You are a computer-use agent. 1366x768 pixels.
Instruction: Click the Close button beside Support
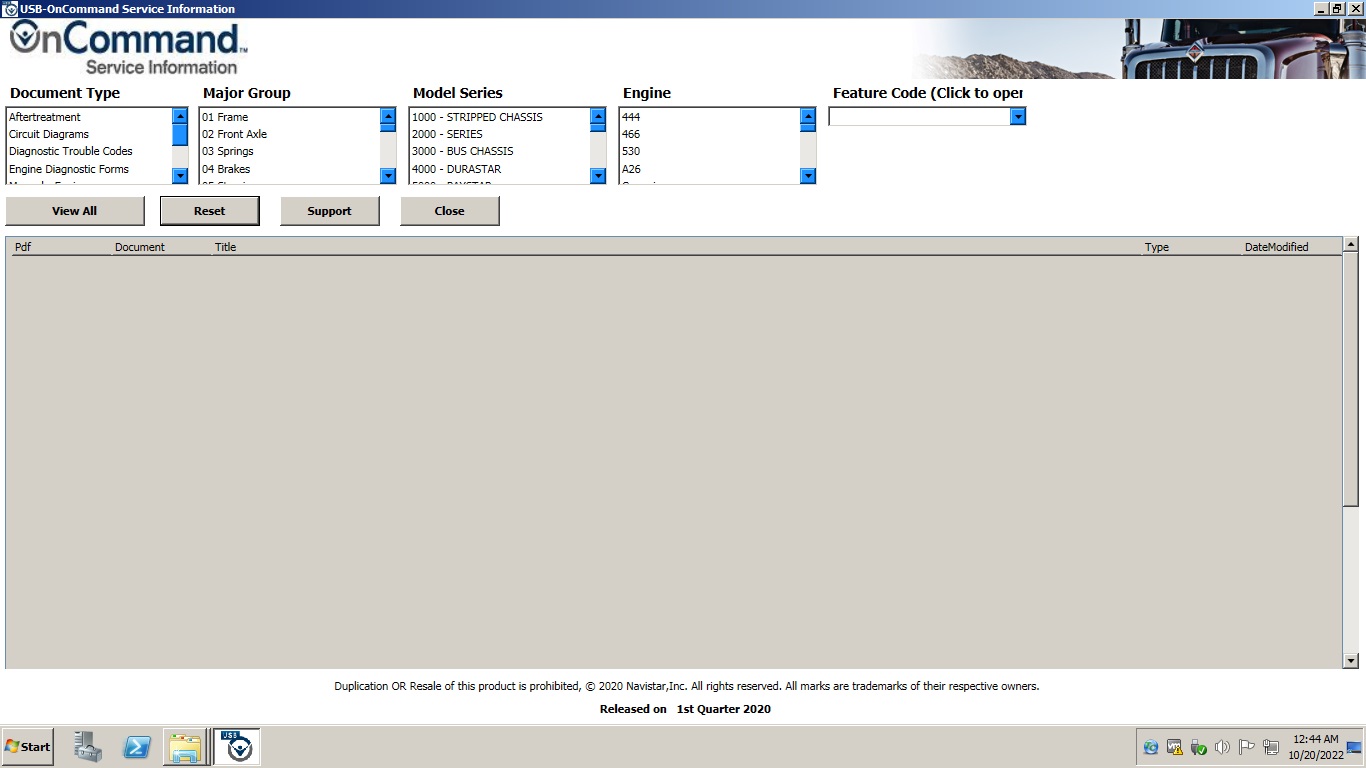point(450,211)
